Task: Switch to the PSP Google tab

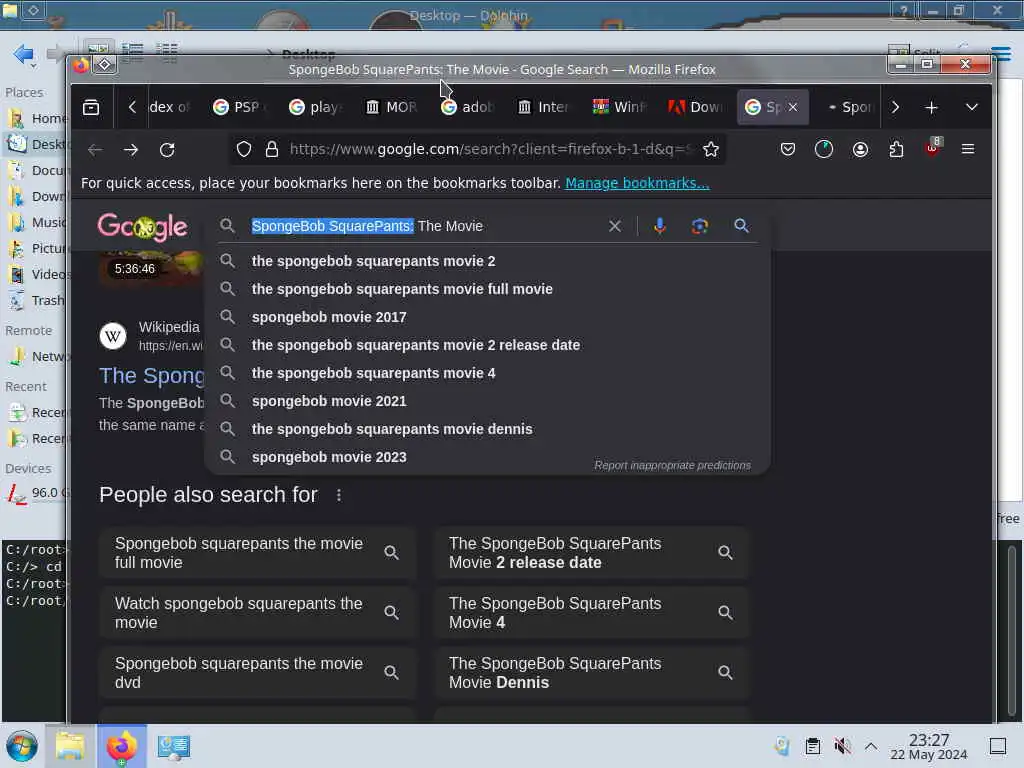Action: [x=240, y=107]
